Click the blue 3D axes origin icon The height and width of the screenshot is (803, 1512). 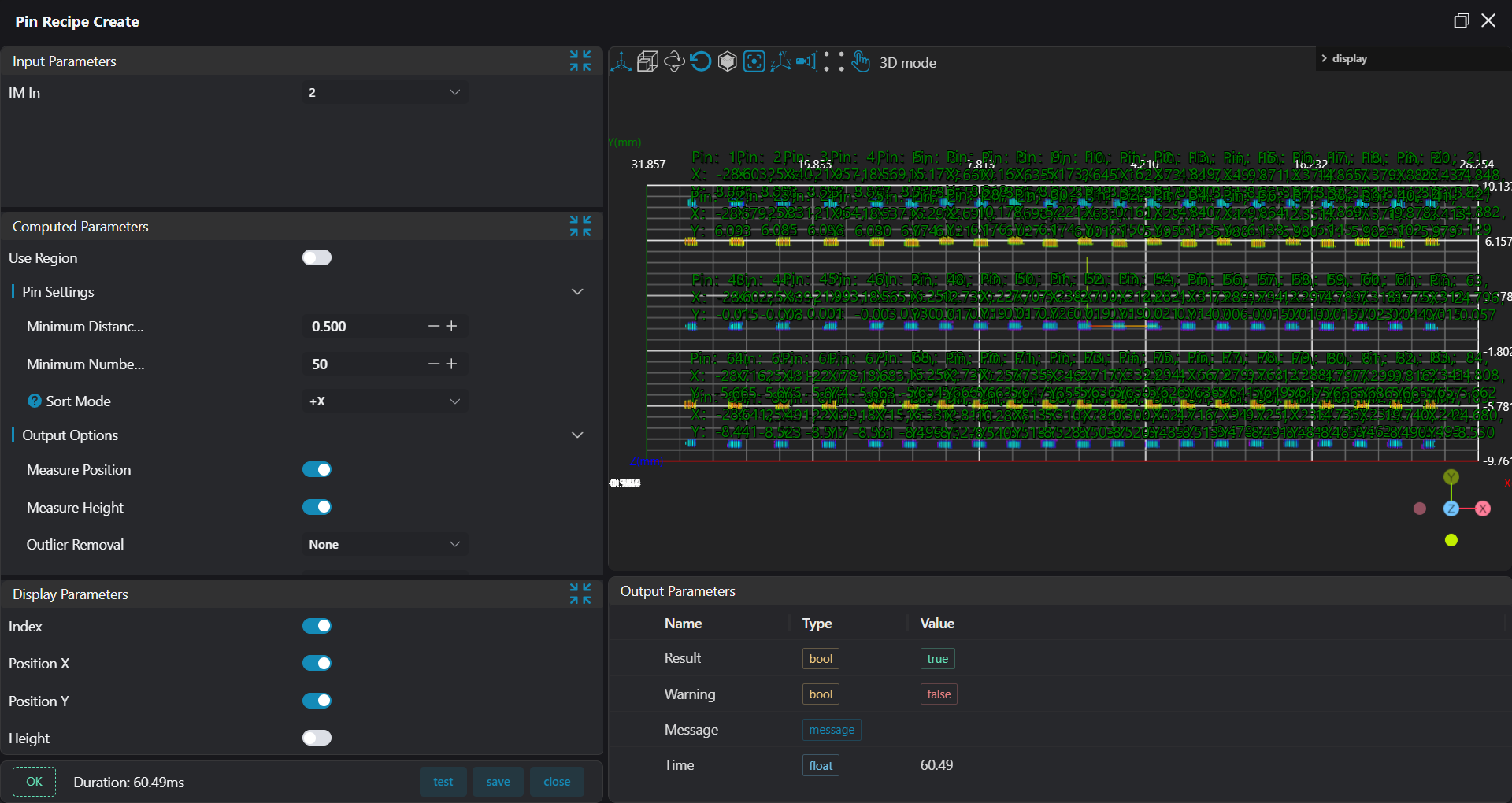point(621,62)
